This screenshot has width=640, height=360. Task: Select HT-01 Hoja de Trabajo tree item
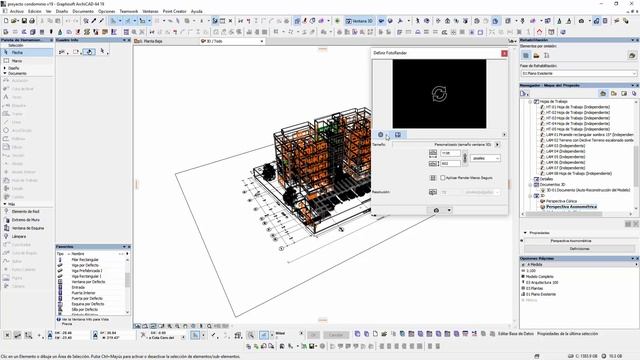tap(578, 107)
